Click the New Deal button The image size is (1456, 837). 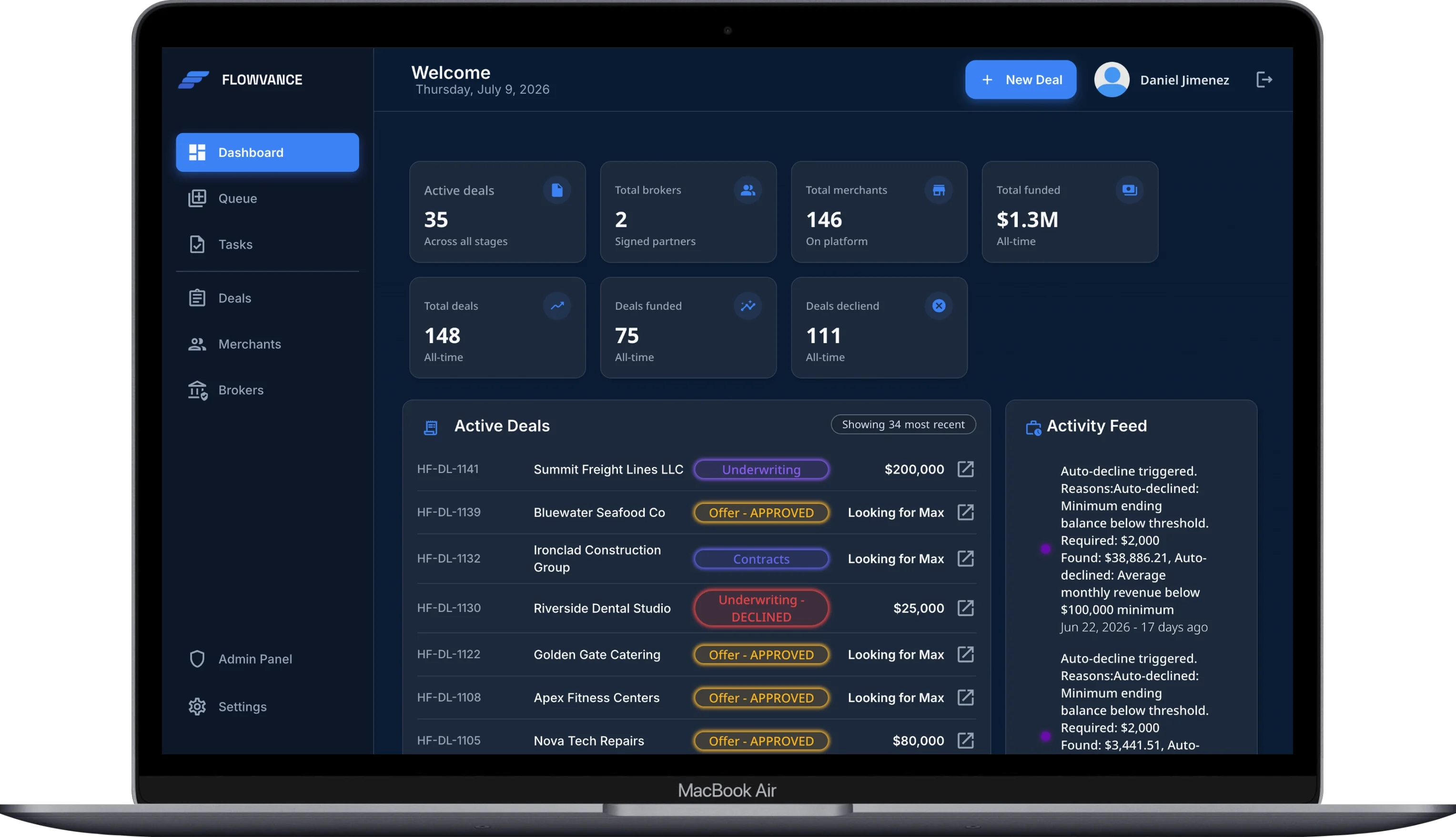(x=1021, y=79)
